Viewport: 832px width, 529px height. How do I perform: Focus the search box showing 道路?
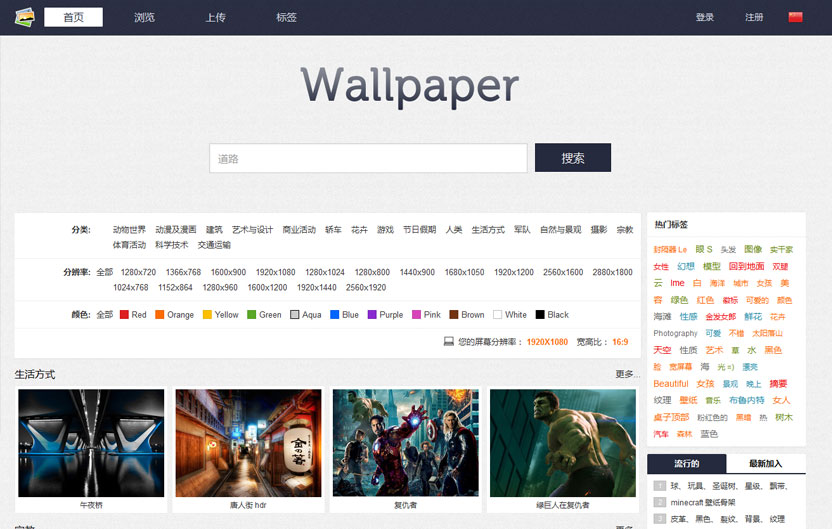click(x=368, y=158)
